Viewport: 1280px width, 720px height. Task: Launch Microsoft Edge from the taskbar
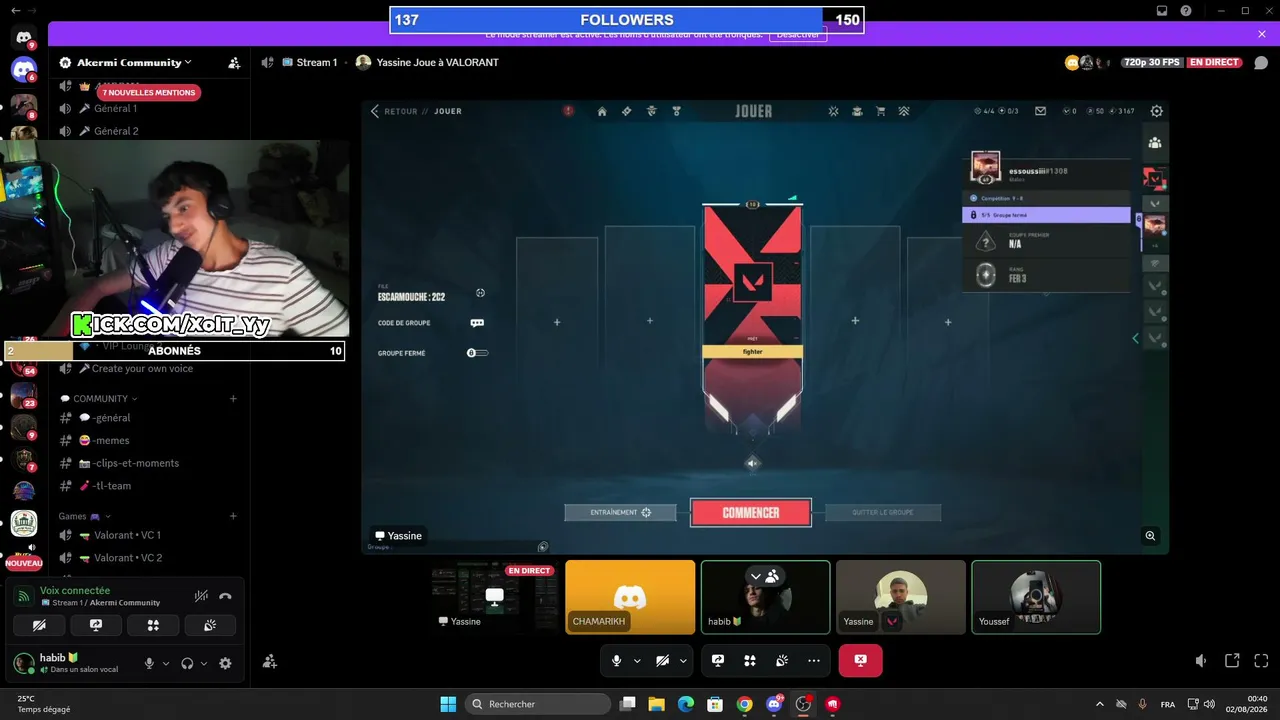(686, 704)
